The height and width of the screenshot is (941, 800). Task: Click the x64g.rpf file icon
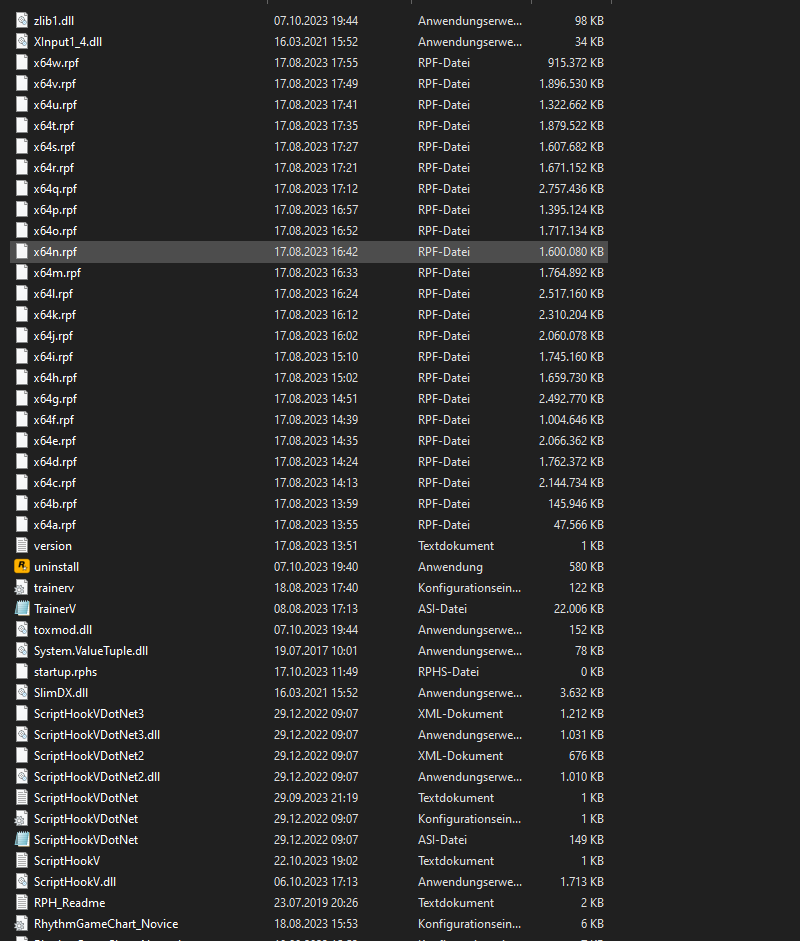(x=22, y=398)
